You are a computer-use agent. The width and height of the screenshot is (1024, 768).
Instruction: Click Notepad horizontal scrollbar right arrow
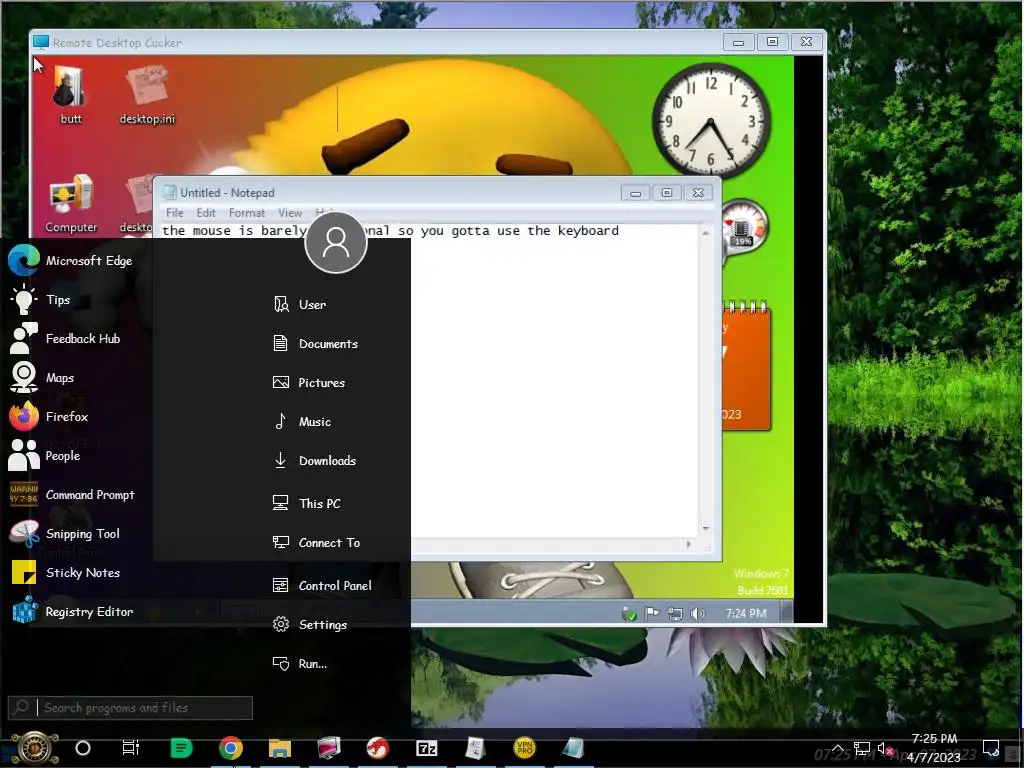tap(689, 544)
